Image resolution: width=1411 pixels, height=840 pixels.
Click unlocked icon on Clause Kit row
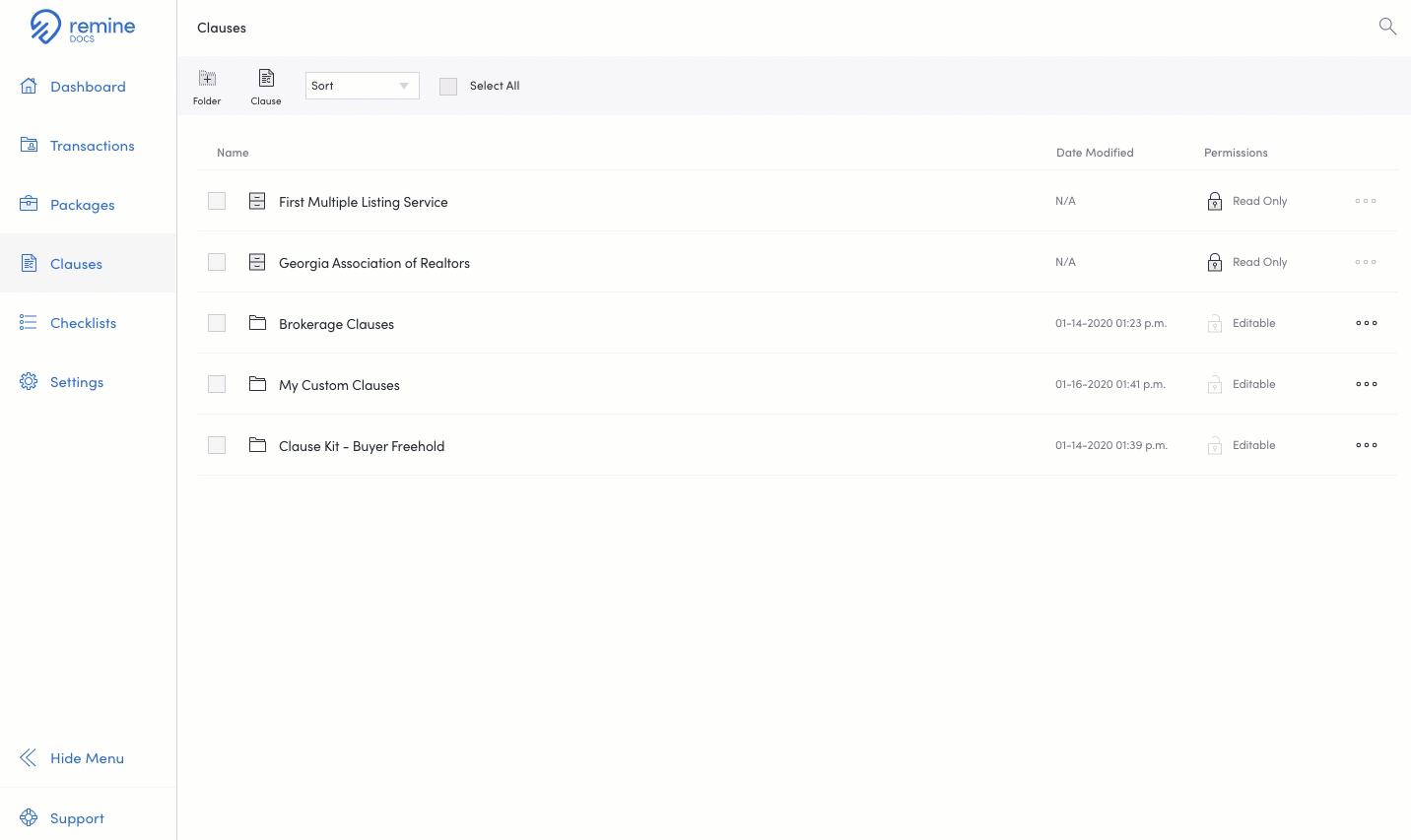pyautogui.click(x=1215, y=445)
